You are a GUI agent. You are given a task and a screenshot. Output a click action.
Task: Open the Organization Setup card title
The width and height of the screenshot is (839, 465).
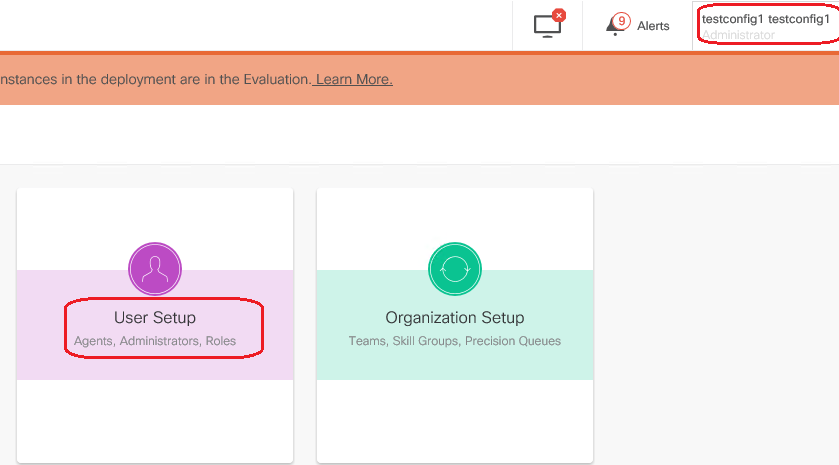pyautogui.click(x=455, y=317)
